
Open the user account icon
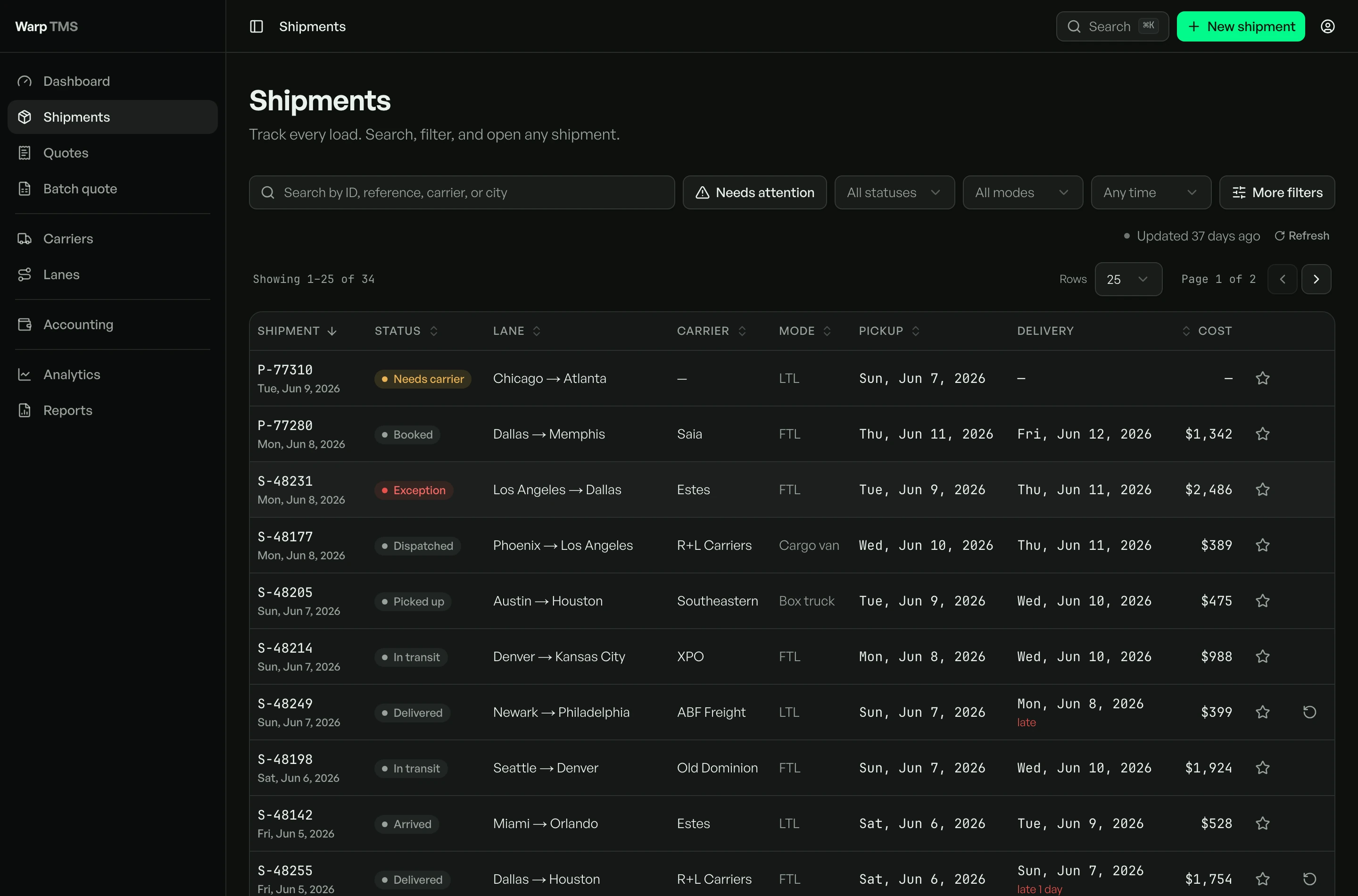coord(1328,26)
